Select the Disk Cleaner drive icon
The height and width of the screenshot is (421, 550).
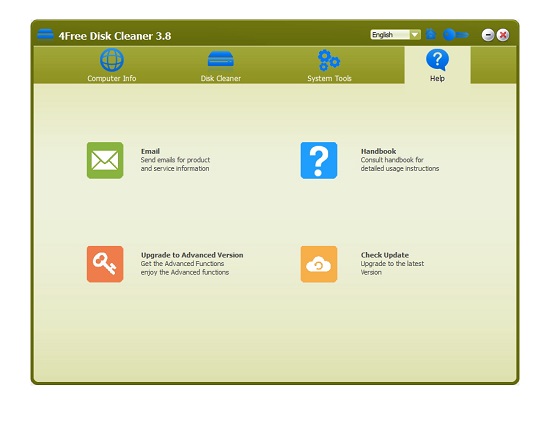220,59
